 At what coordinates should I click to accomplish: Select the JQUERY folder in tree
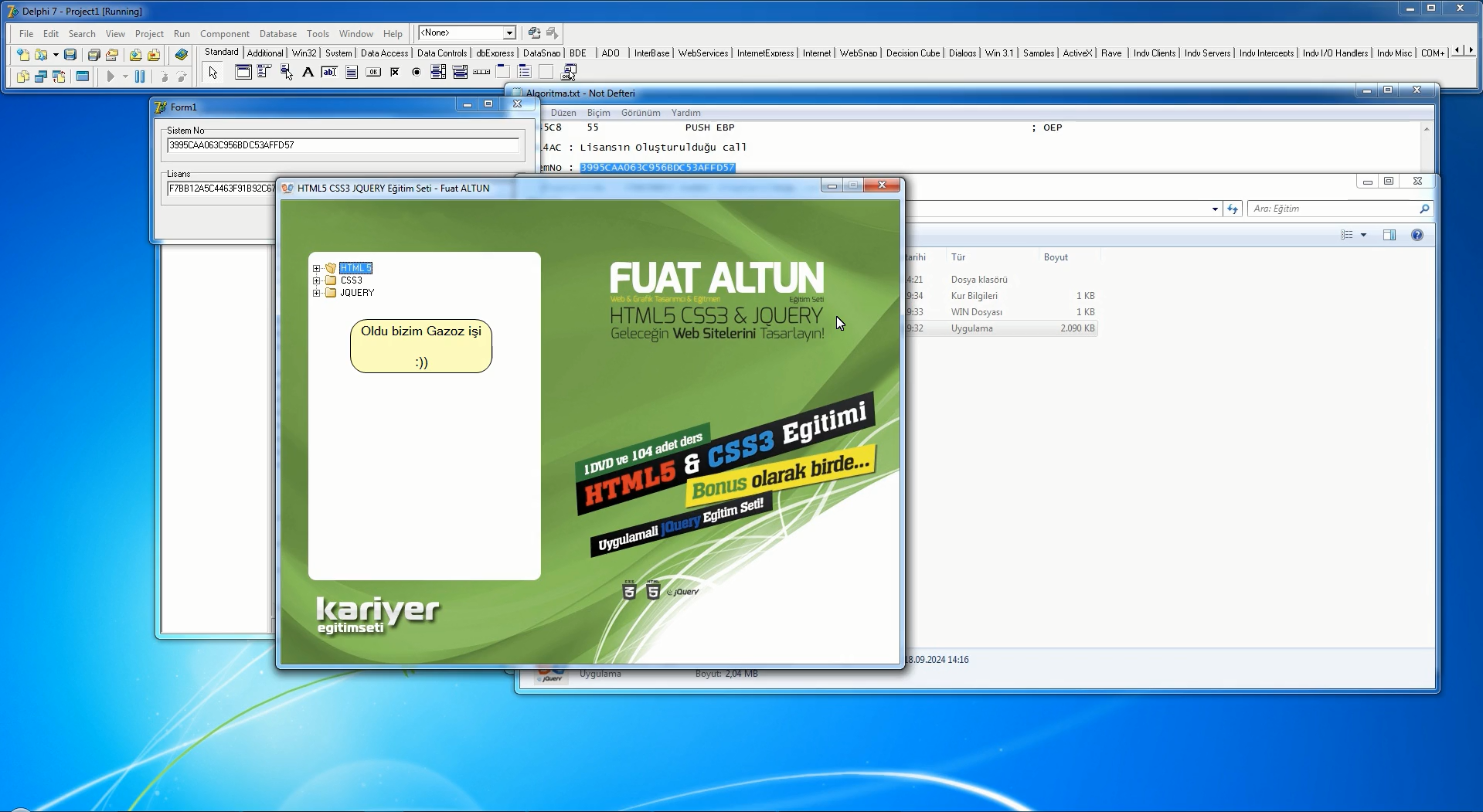(357, 293)
